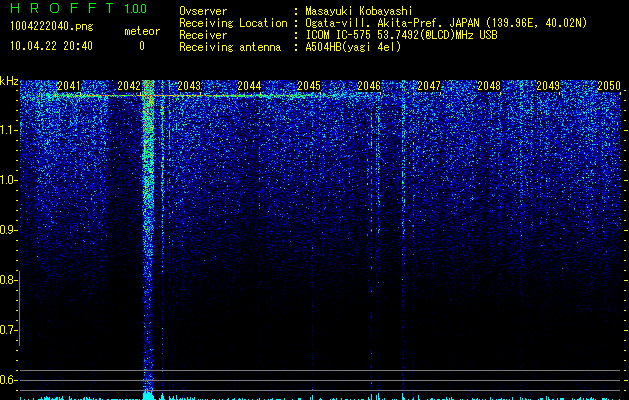The image size is (629, 400).
Task: Click the Ovserver label
Action: 203,11
